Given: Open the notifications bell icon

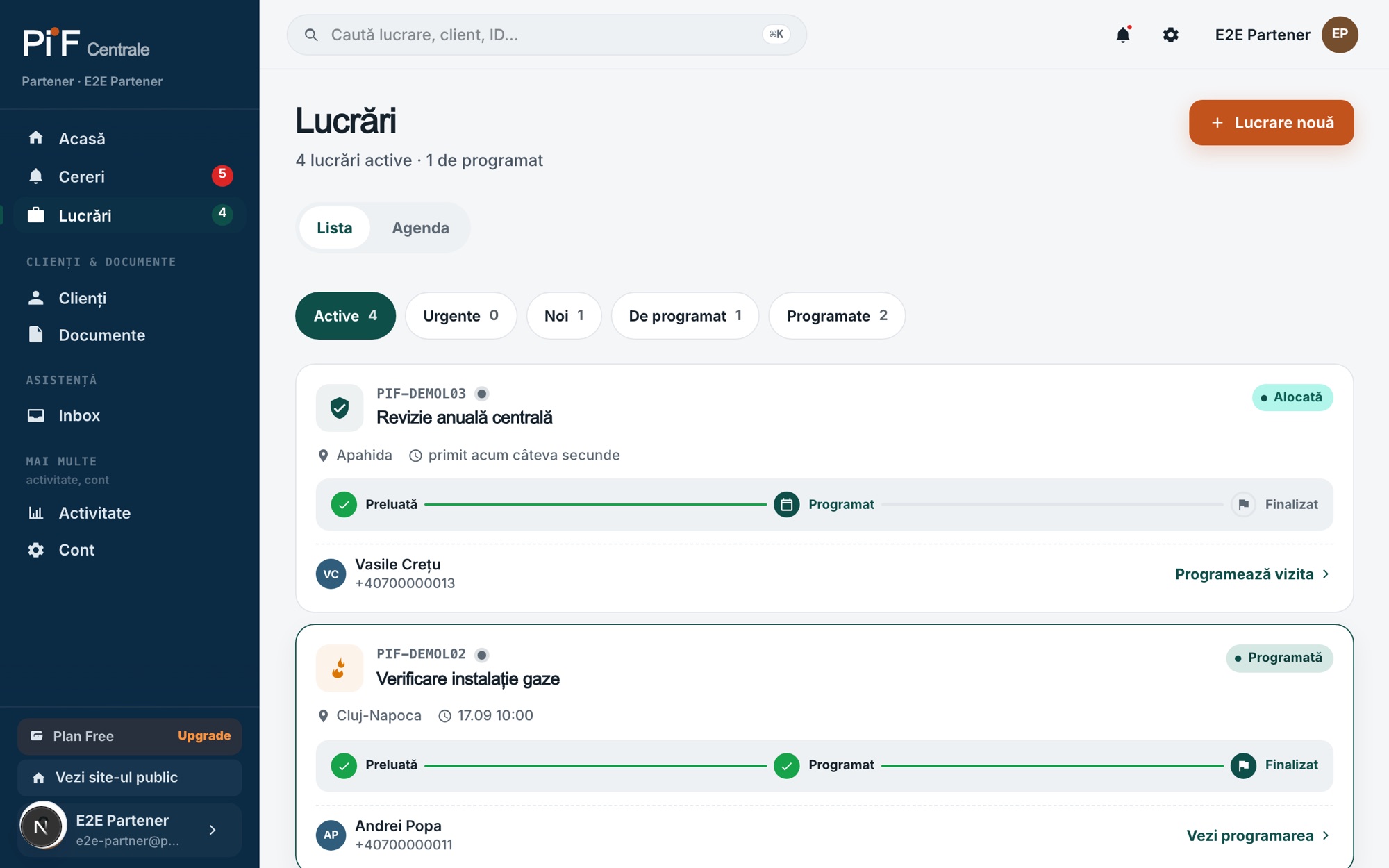Looking at the screenshot, I should click(1123, 35).
